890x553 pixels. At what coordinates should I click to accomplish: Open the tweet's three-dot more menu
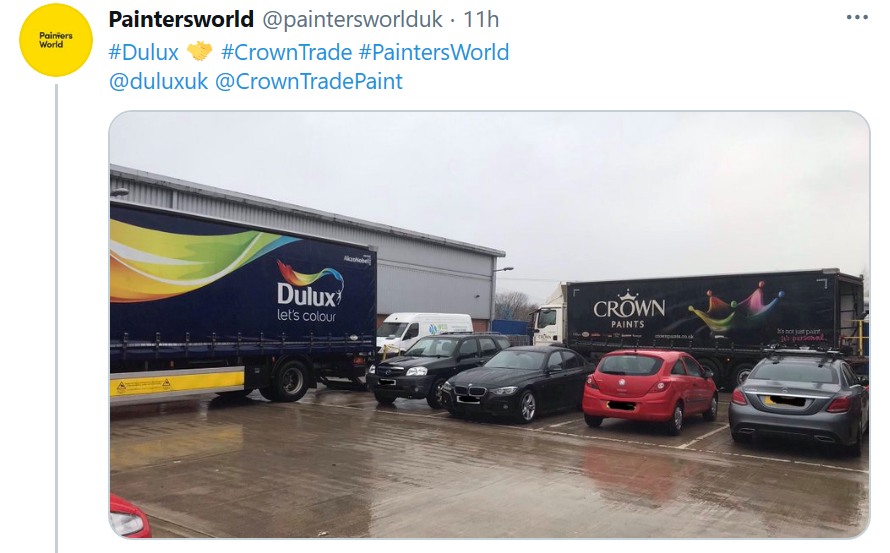857,18
